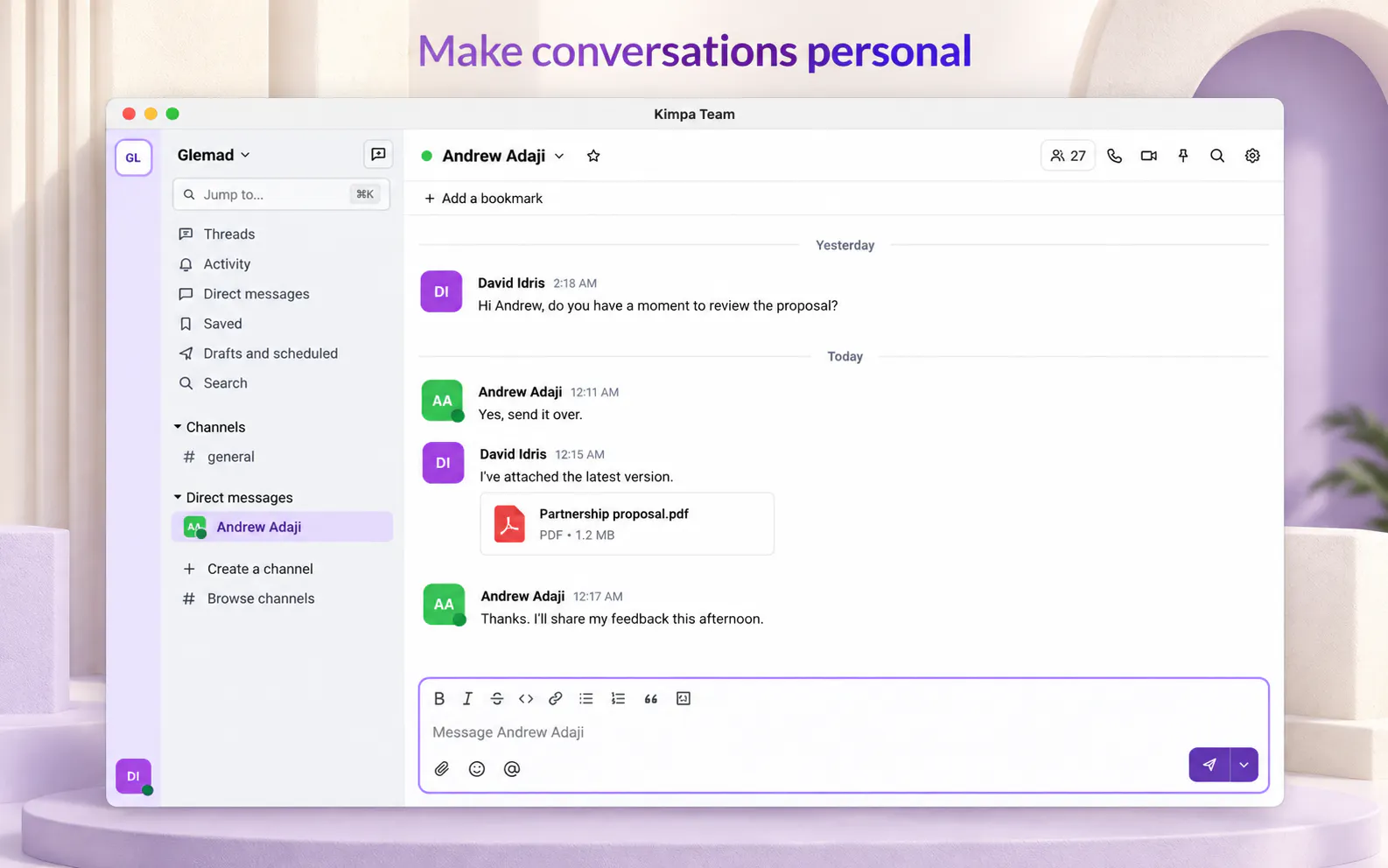
Task: Open Search in sidebar
Action: [x=225, y=383]
